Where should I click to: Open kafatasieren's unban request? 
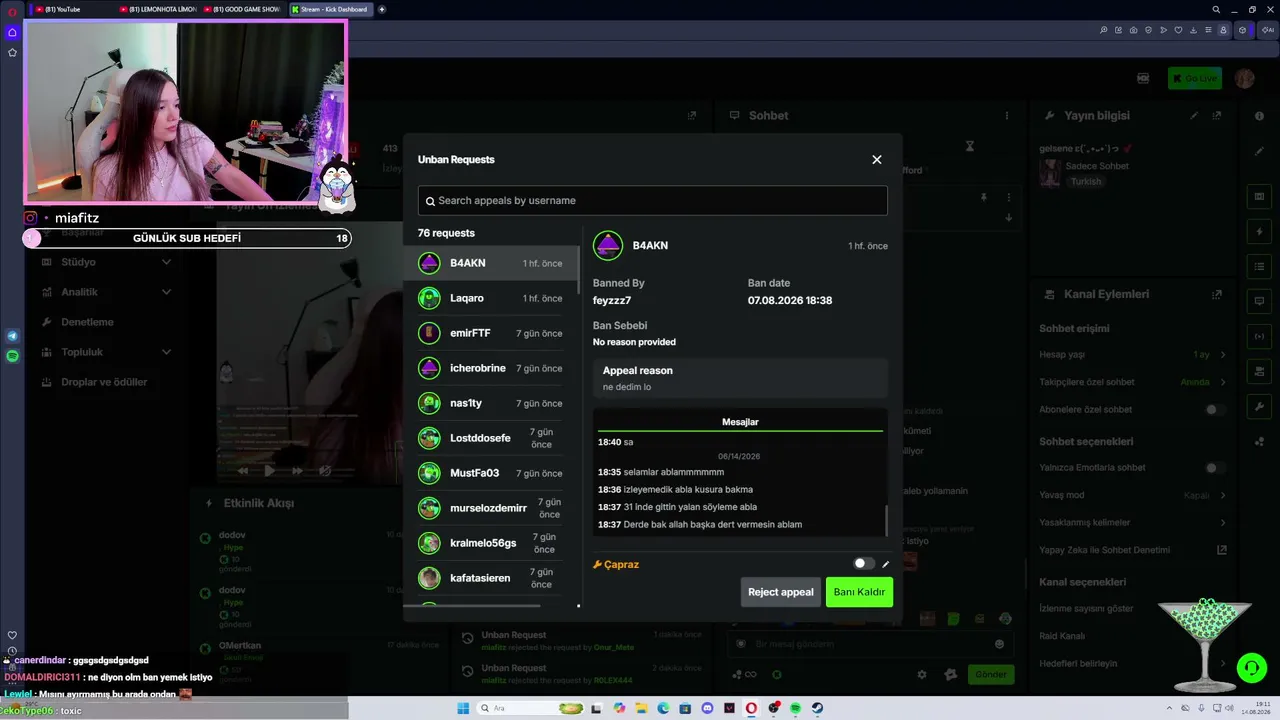click(491, 578)
